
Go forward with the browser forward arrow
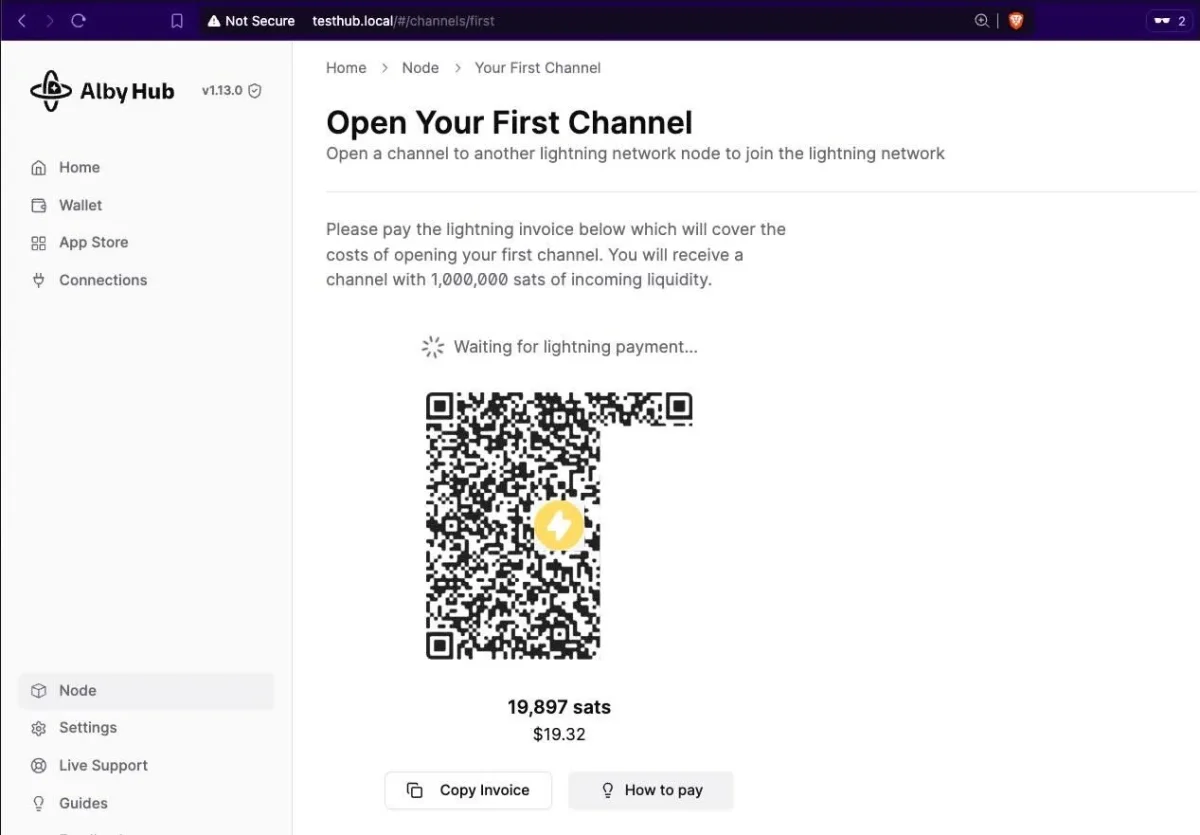50,20
